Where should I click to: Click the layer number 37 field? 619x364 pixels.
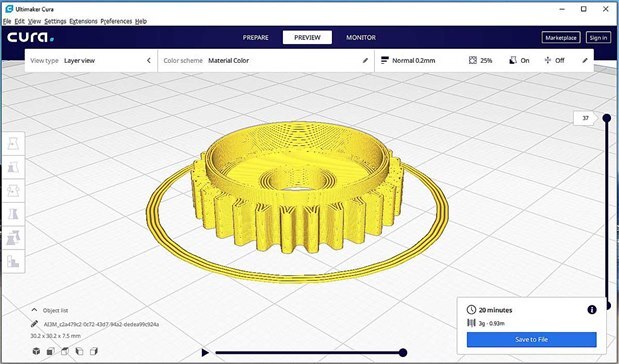point(585,118)
